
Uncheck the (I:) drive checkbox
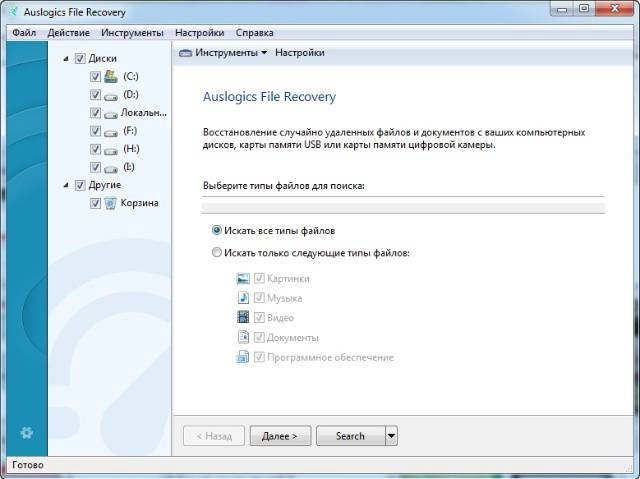95,167
